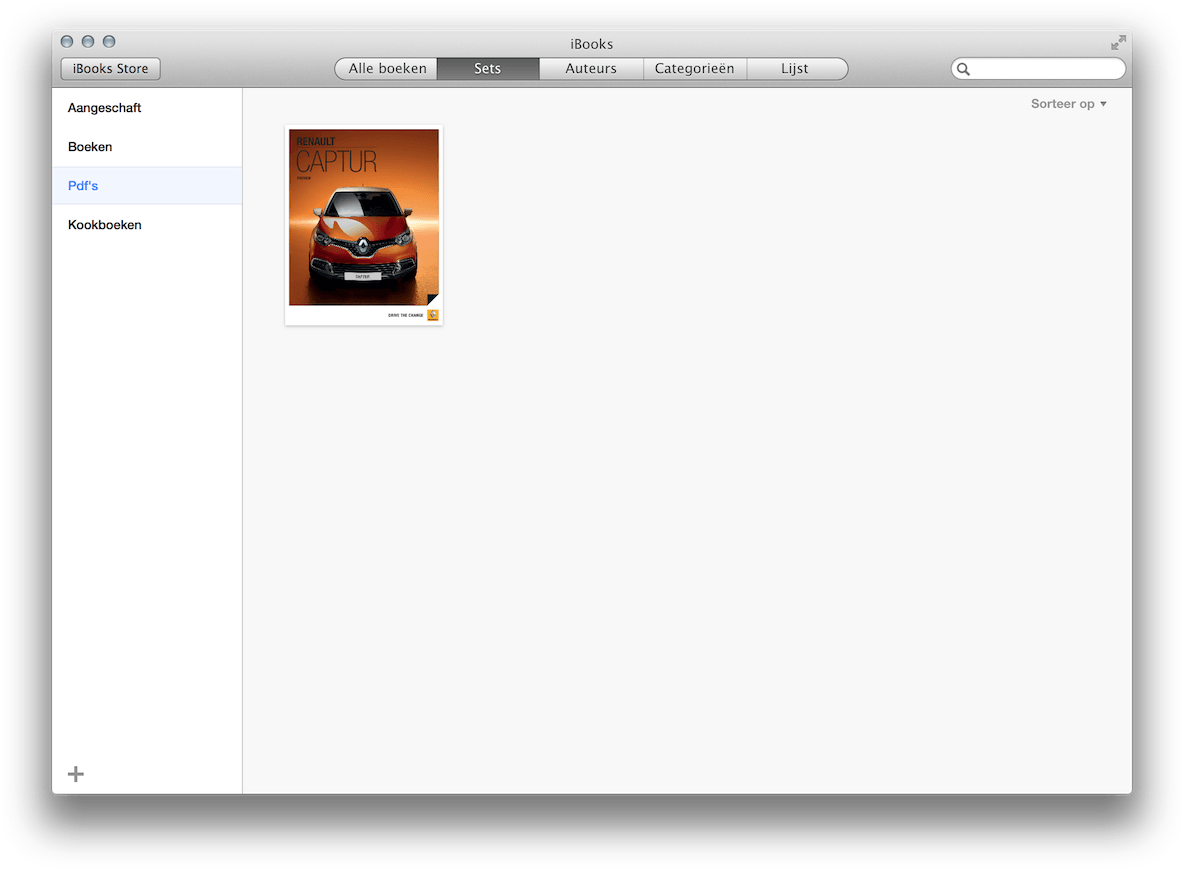Image resolution: width=1183 pixels, height=869 pixels.
Task: Click the search magnifier icon
Action: coord(963,68)
